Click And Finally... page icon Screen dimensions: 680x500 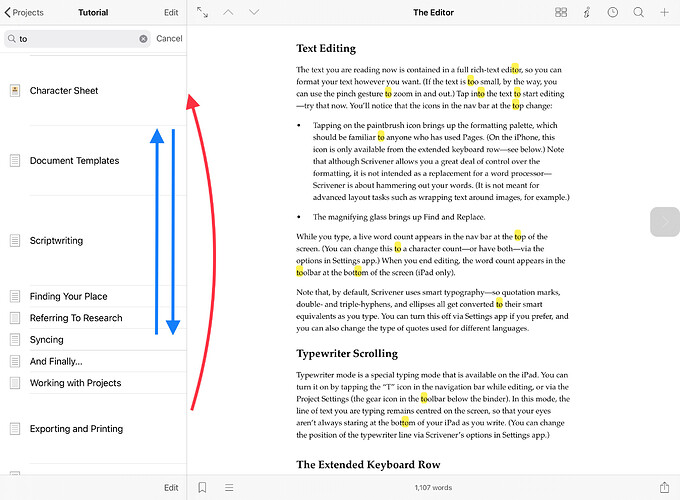[x=15, y=361]
